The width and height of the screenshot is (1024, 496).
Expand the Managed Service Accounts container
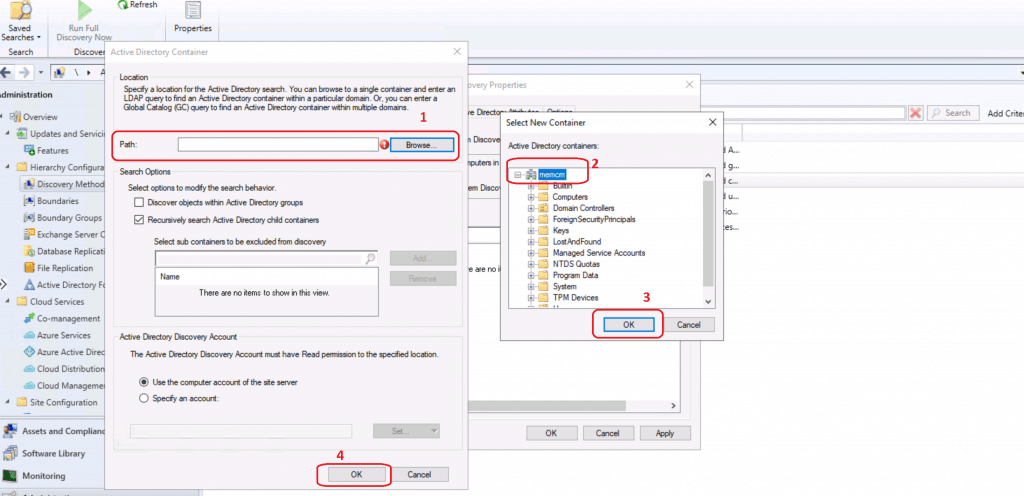[x=531, y=253]
